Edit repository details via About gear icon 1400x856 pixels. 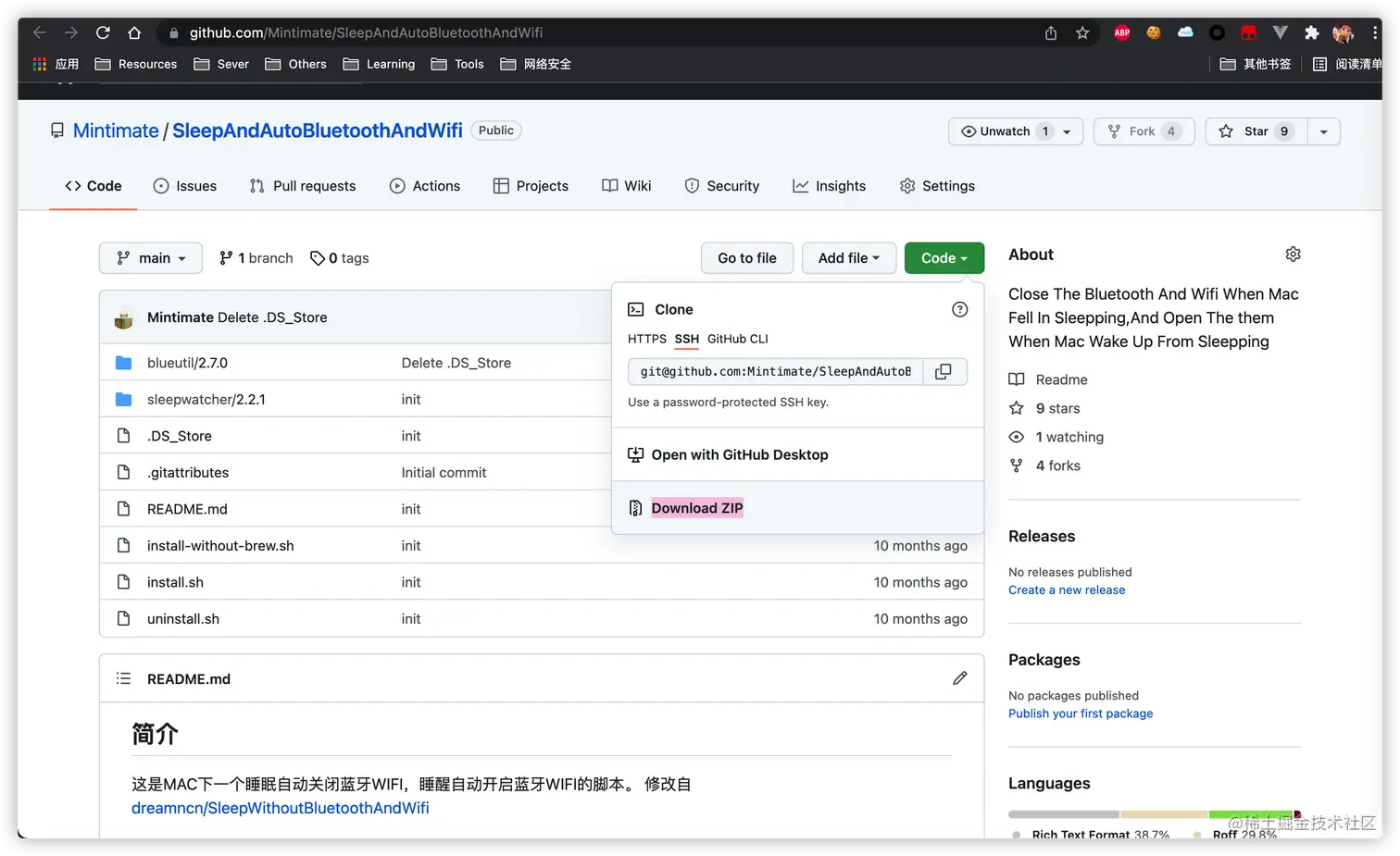point(1294,254)
